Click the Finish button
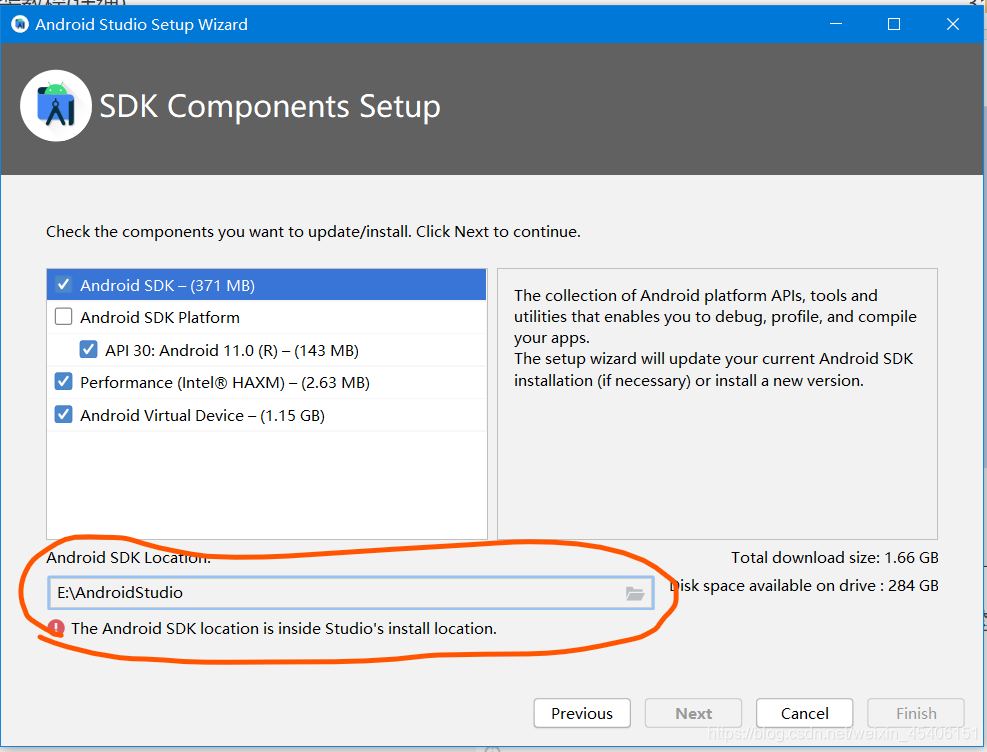The image size is (987, 752). click(x=916, y=713)
